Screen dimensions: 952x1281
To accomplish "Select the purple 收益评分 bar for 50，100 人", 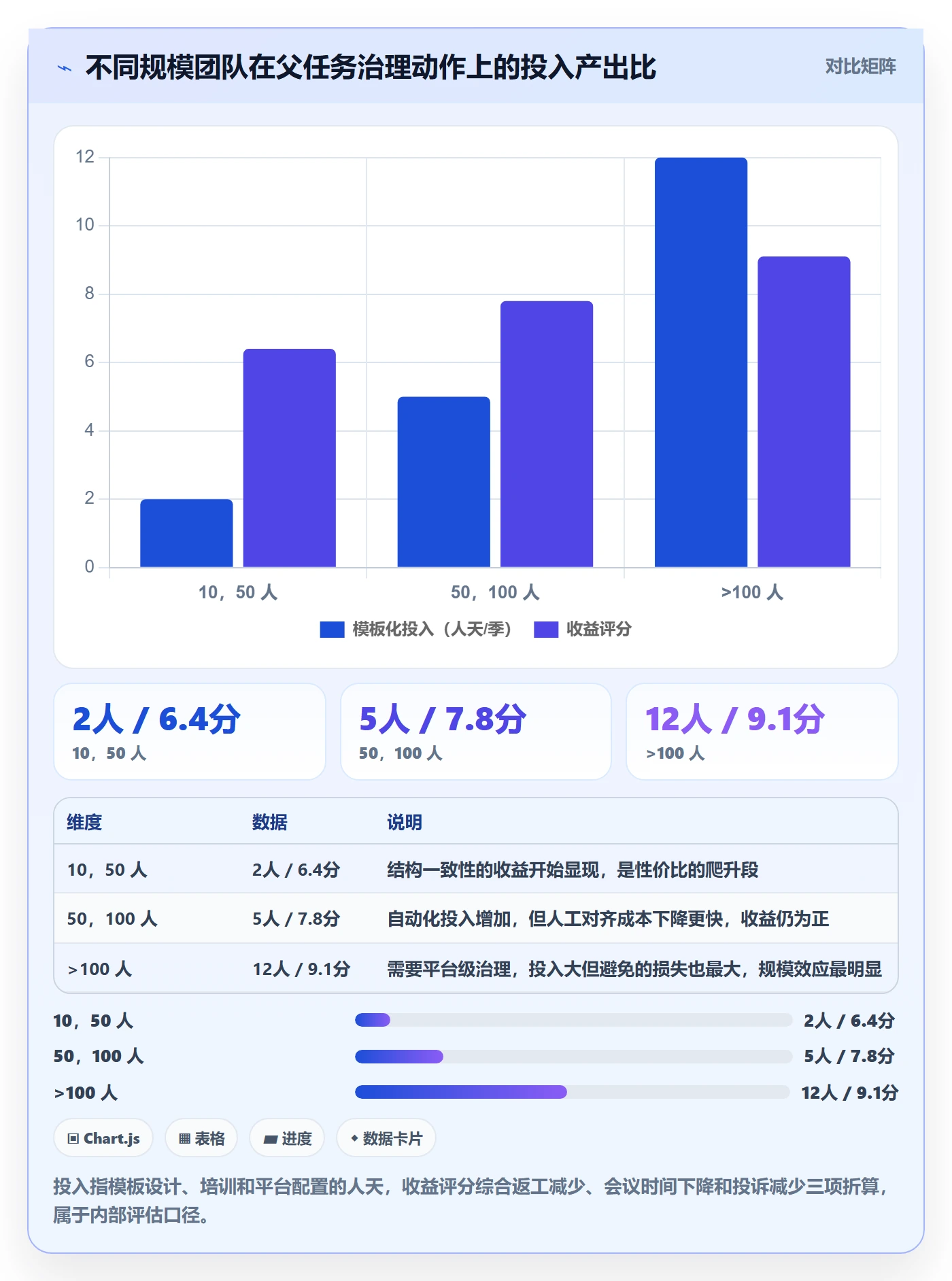I will [547, 434].
